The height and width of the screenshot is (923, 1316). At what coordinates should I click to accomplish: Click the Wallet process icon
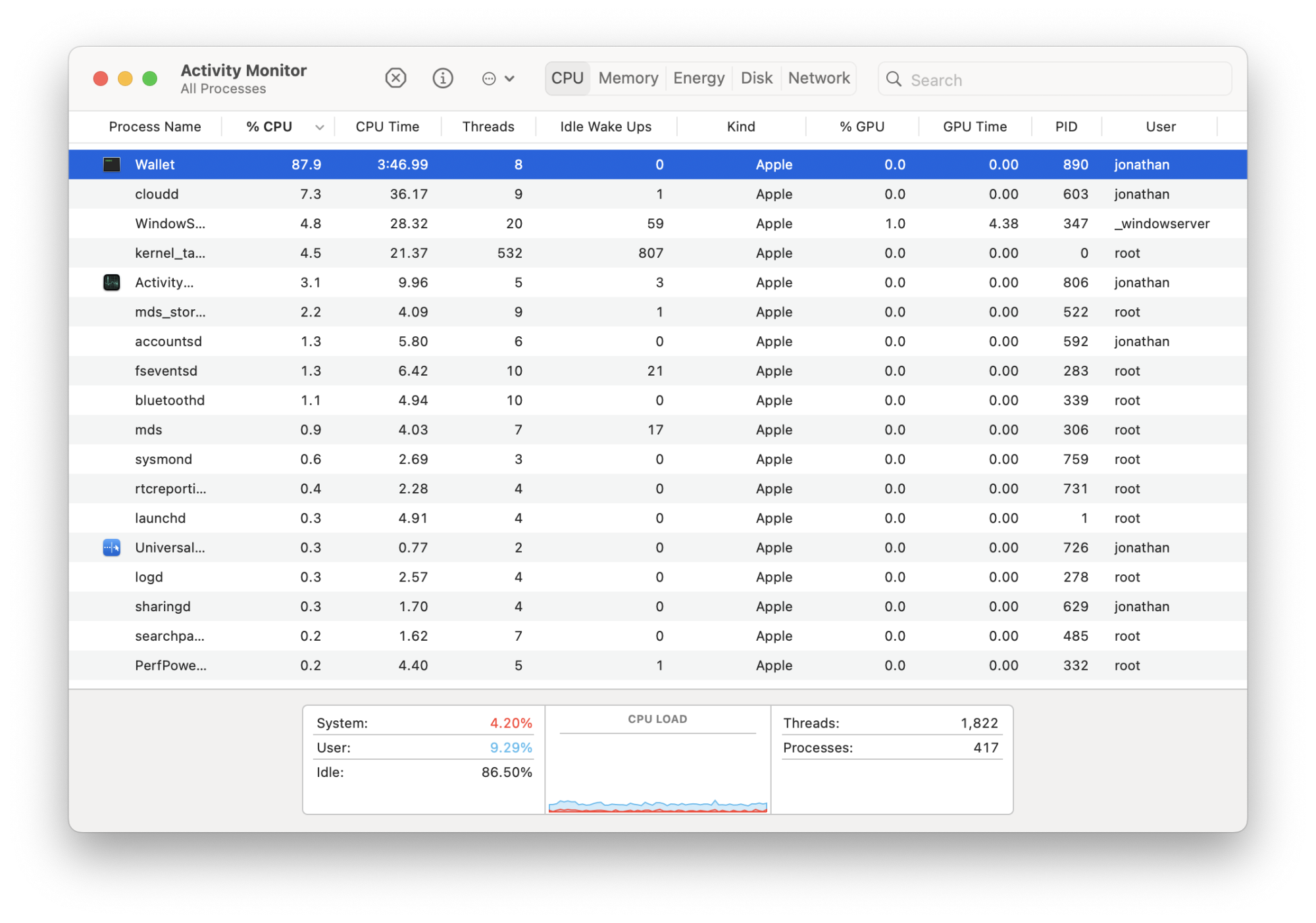(x=112, y=164)
